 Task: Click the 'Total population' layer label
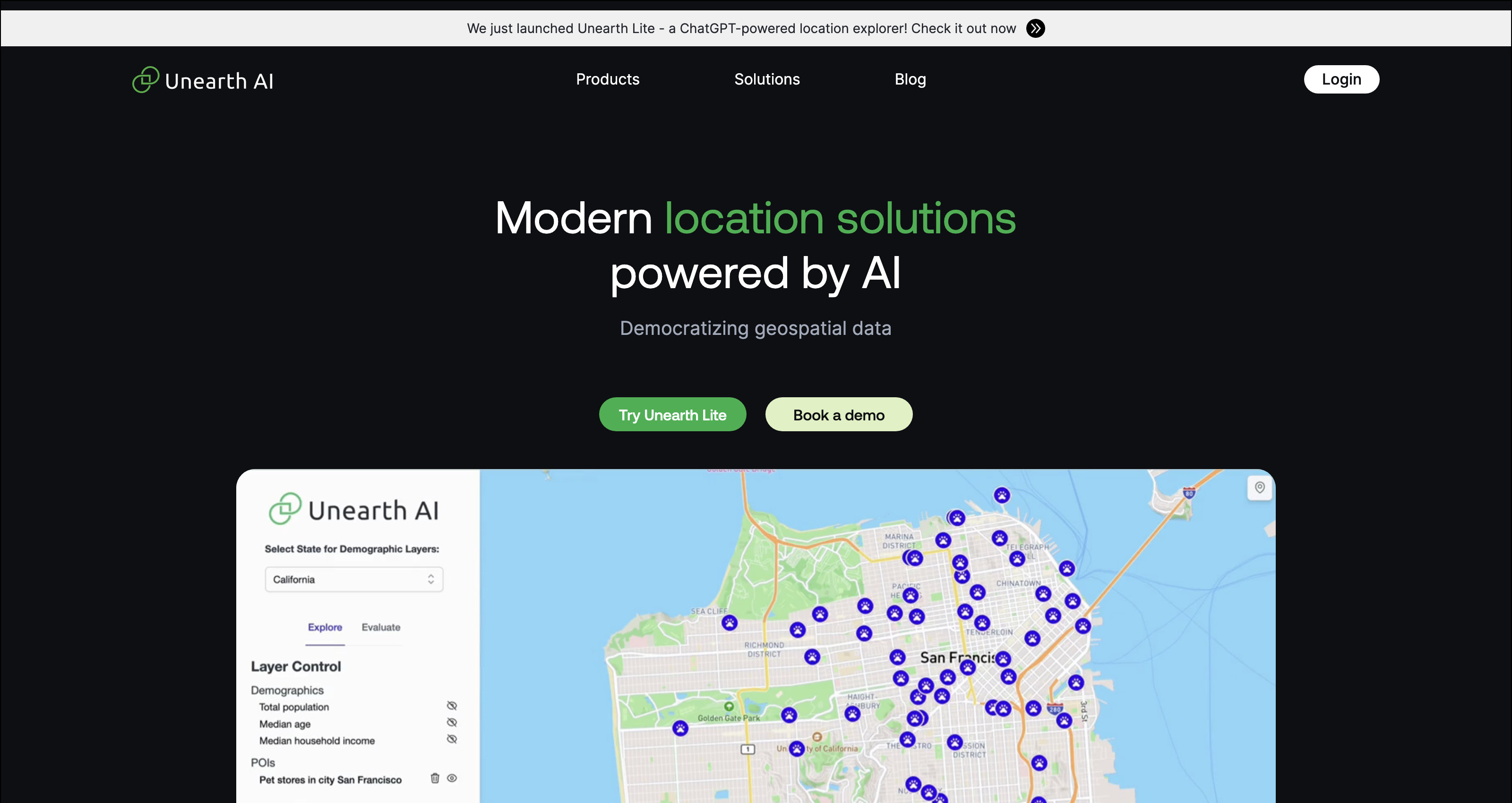click(x=294, y=707)
